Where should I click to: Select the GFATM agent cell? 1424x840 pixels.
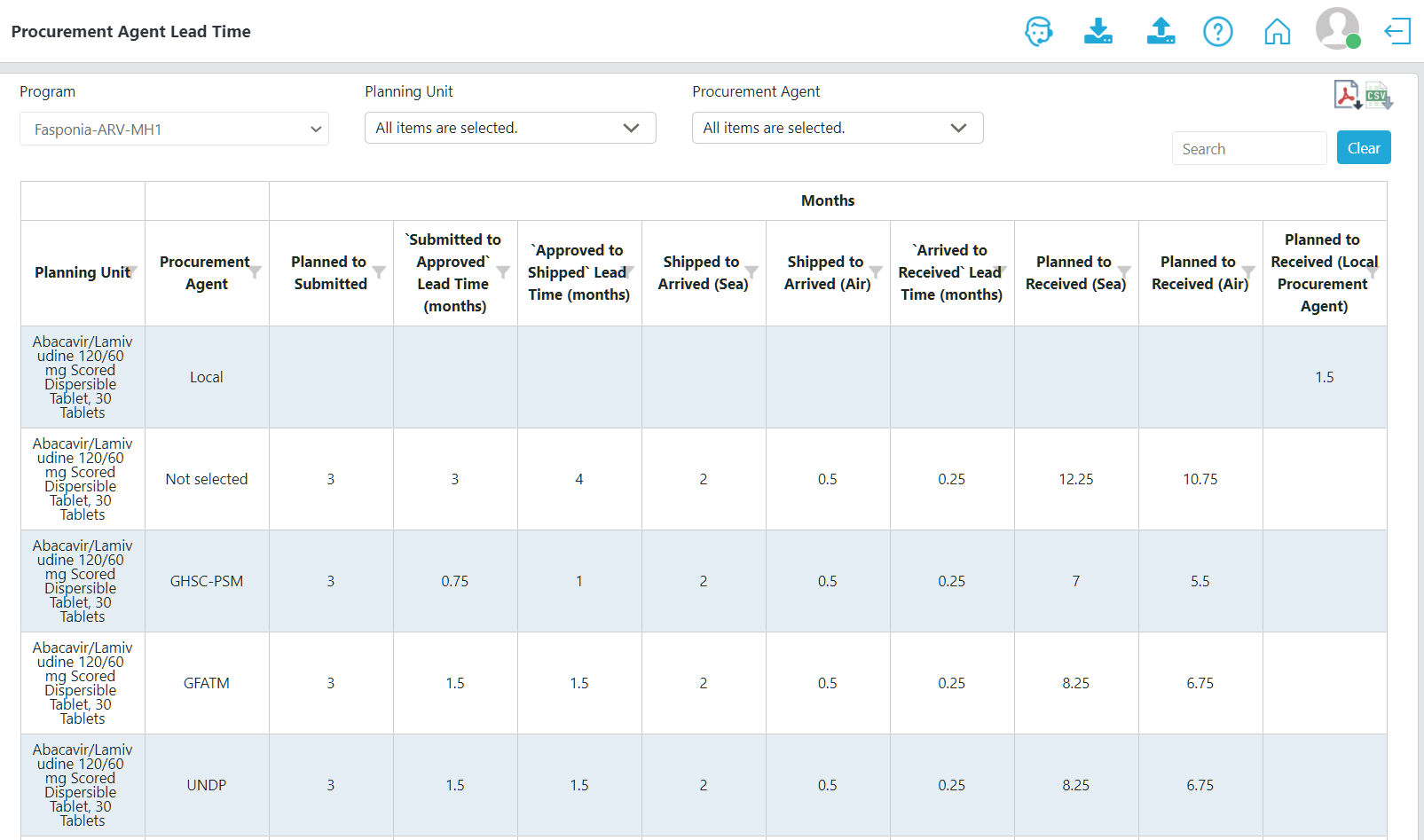[207, 683]
